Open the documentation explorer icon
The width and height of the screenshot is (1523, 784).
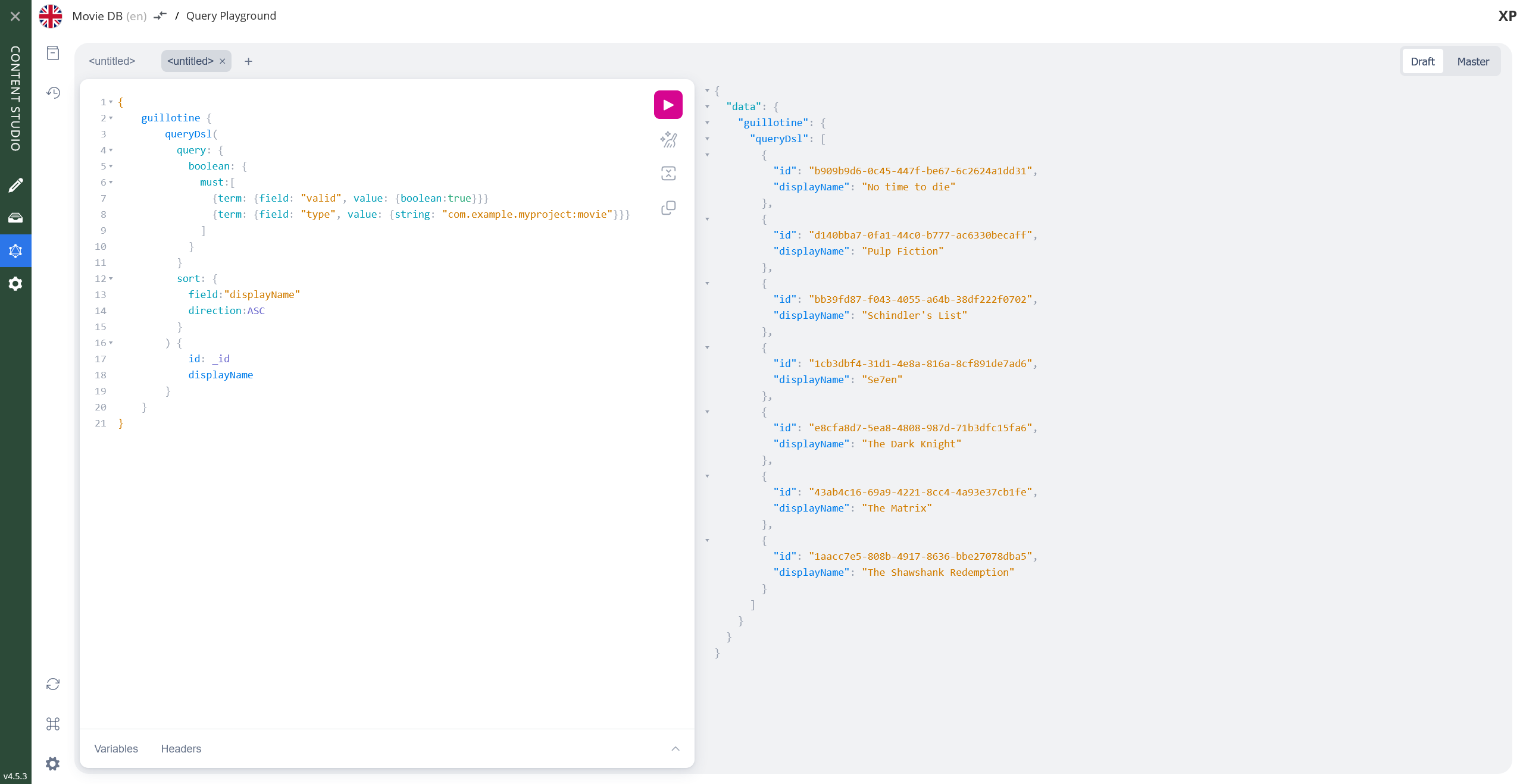53,53
